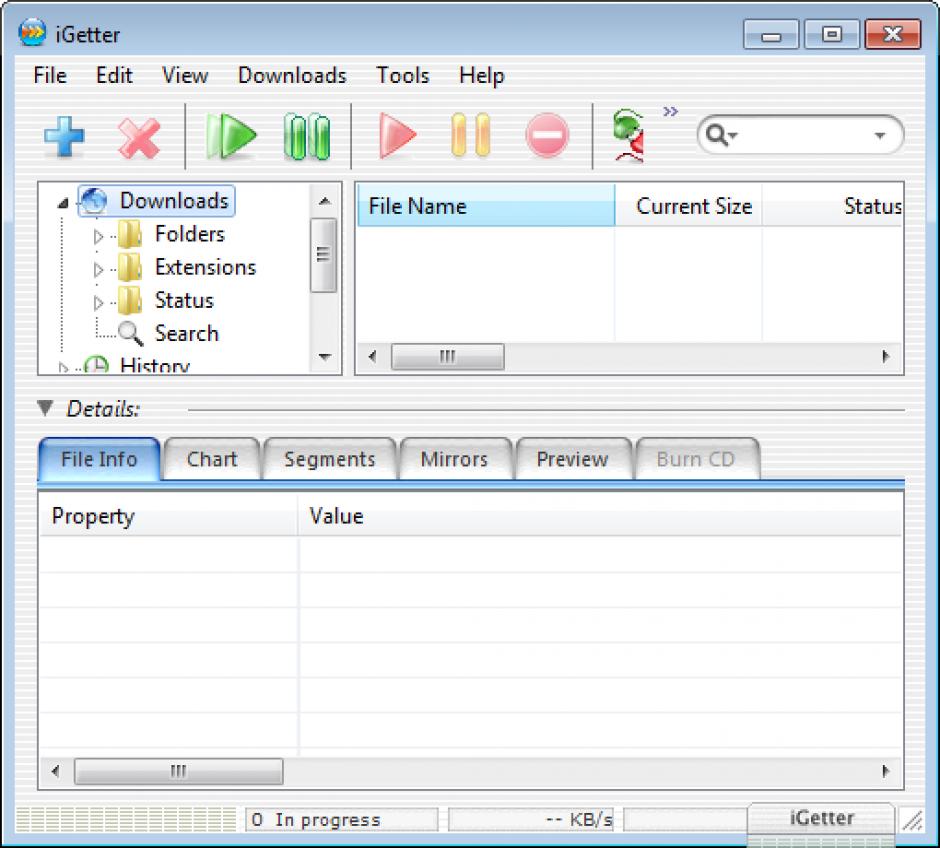
Task: Open the Edit menu
Action: tap(114, 76)
